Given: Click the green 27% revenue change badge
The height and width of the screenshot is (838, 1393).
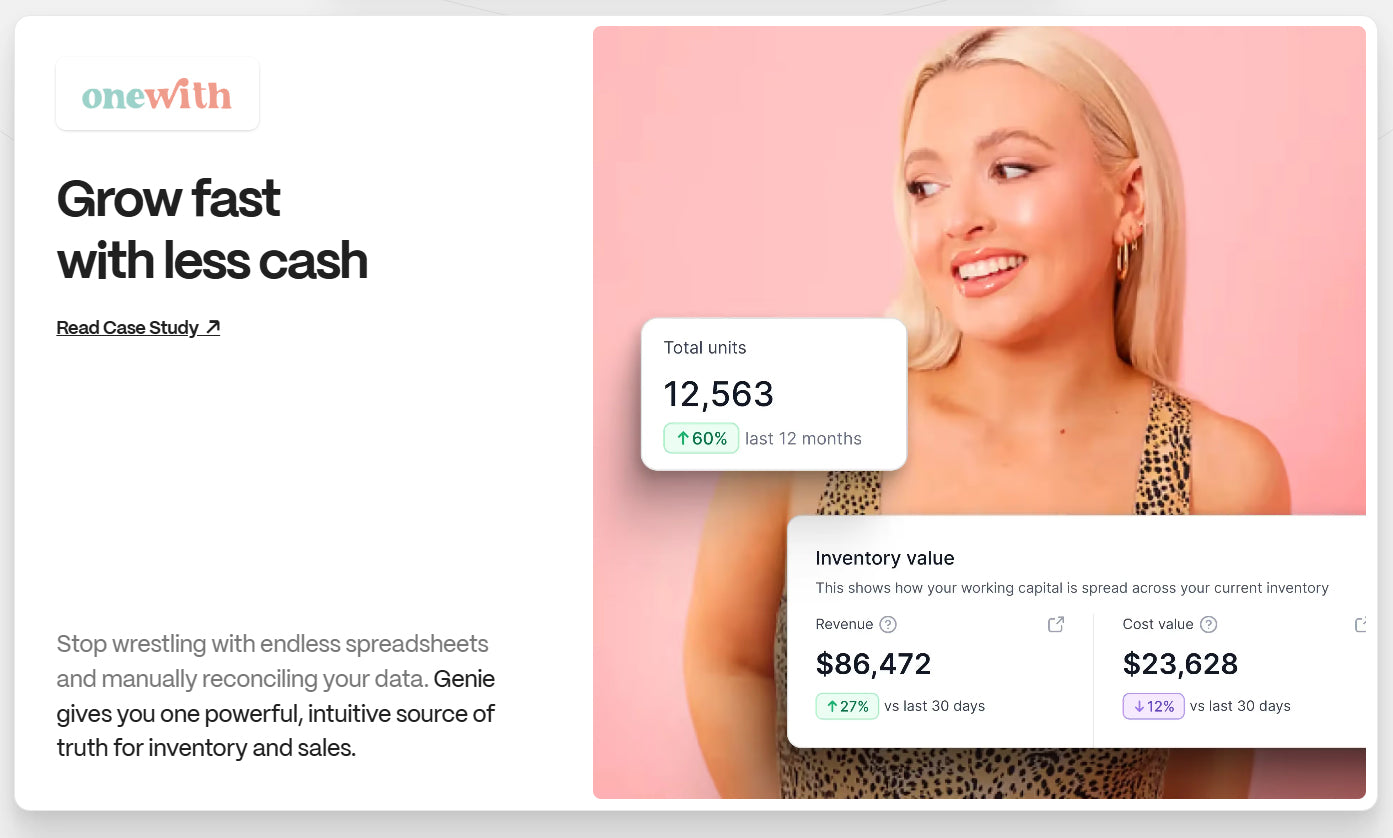Looking at the screenshot, I should pyautogui.click(x=847, y=706).
